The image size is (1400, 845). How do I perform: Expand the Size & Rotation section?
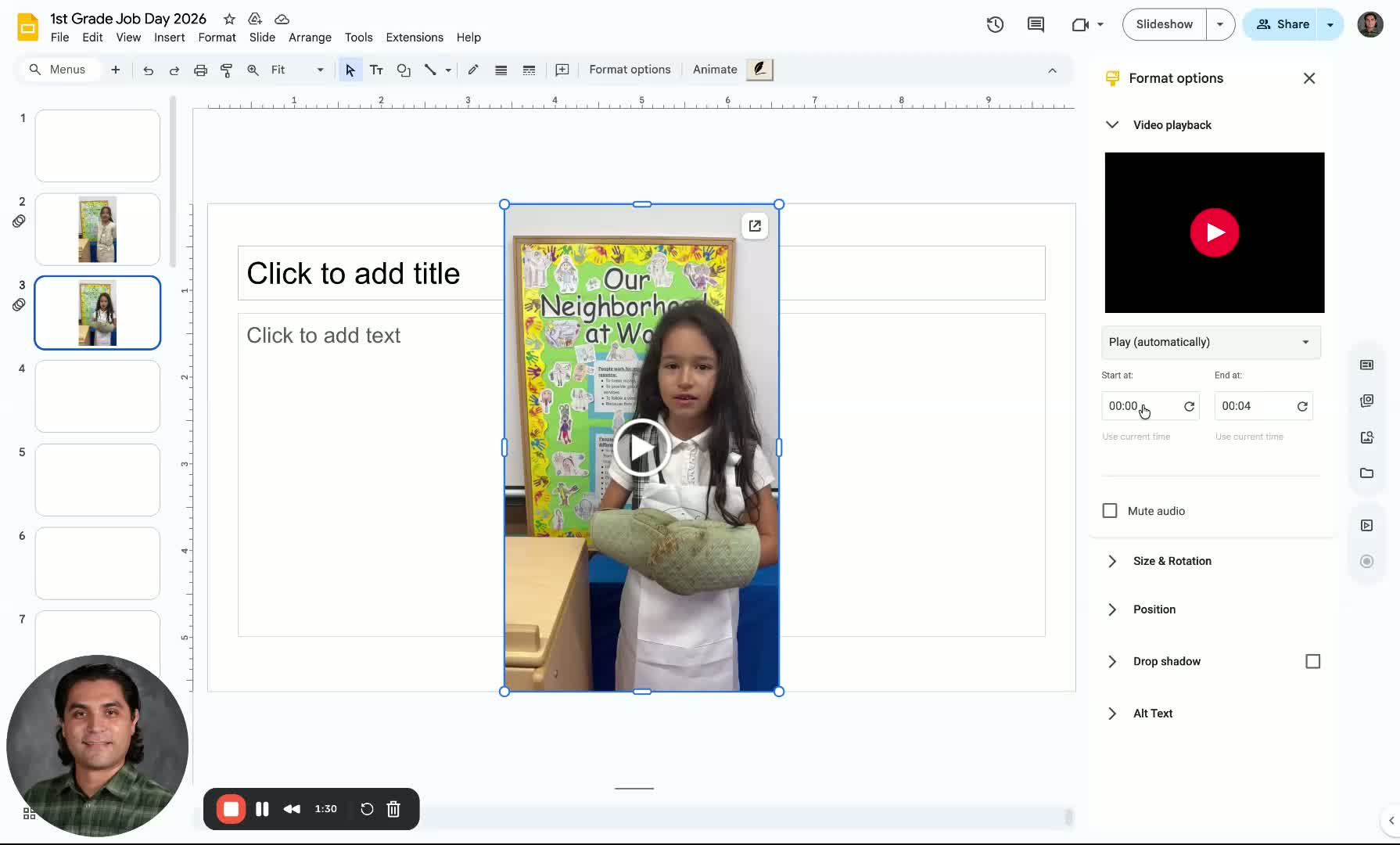(x=1112, y=561)
